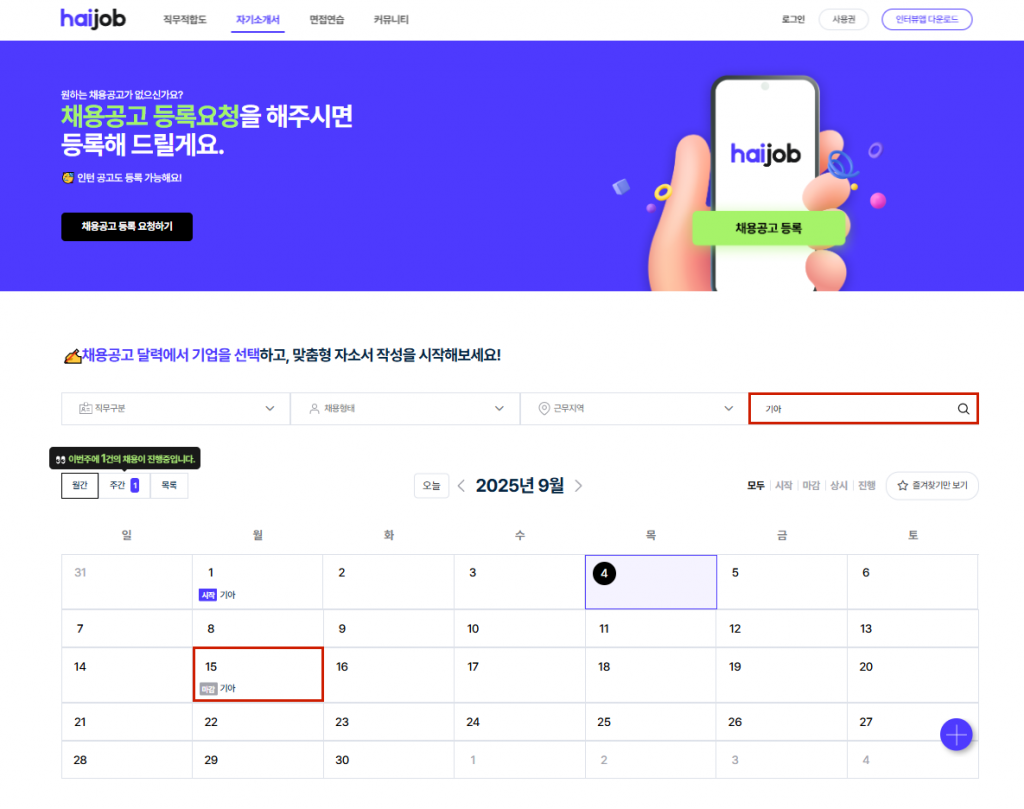Switch to 목록 list view
The height and width of the screenshot is (809, 1024).
click(x=169, y=485)
